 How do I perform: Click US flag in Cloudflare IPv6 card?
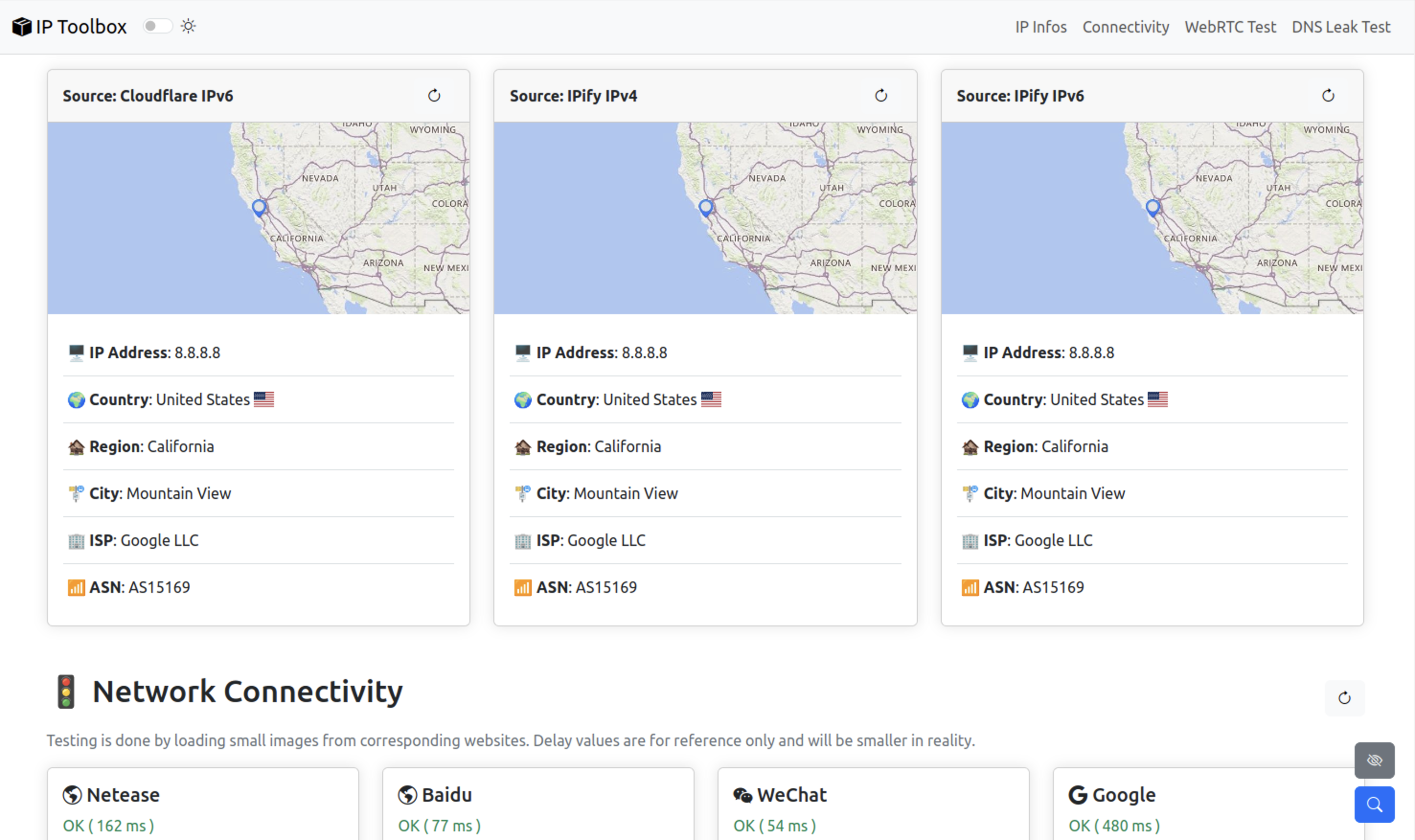pyautogui.click(x=264, y=399)
